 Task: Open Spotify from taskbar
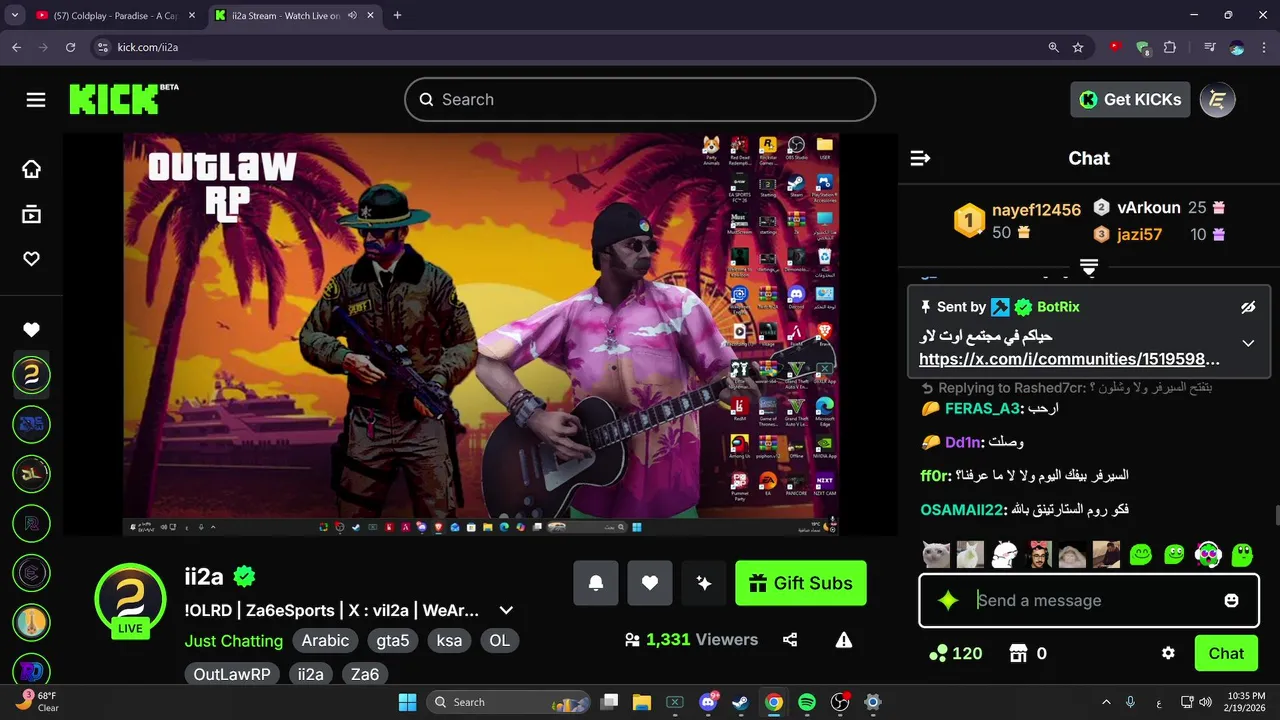[807, 702]
